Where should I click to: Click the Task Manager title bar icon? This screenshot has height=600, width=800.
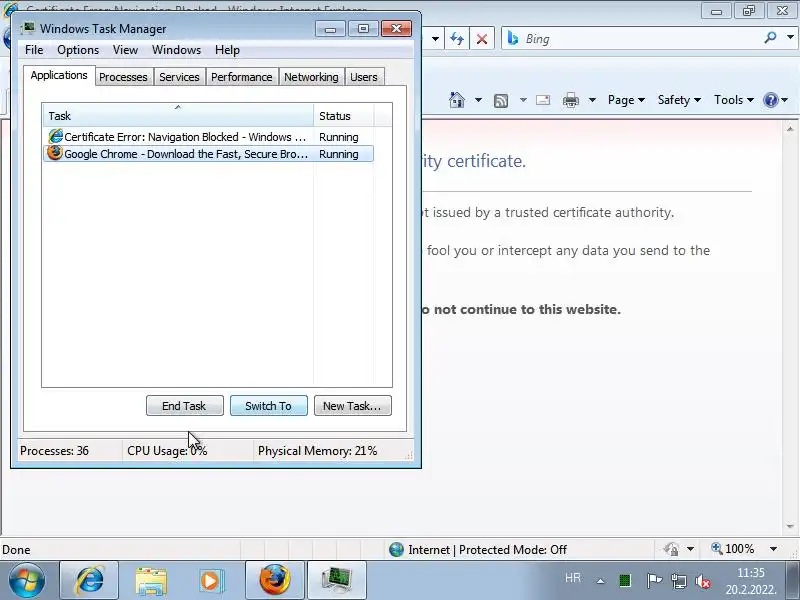[x=28, y=28]
